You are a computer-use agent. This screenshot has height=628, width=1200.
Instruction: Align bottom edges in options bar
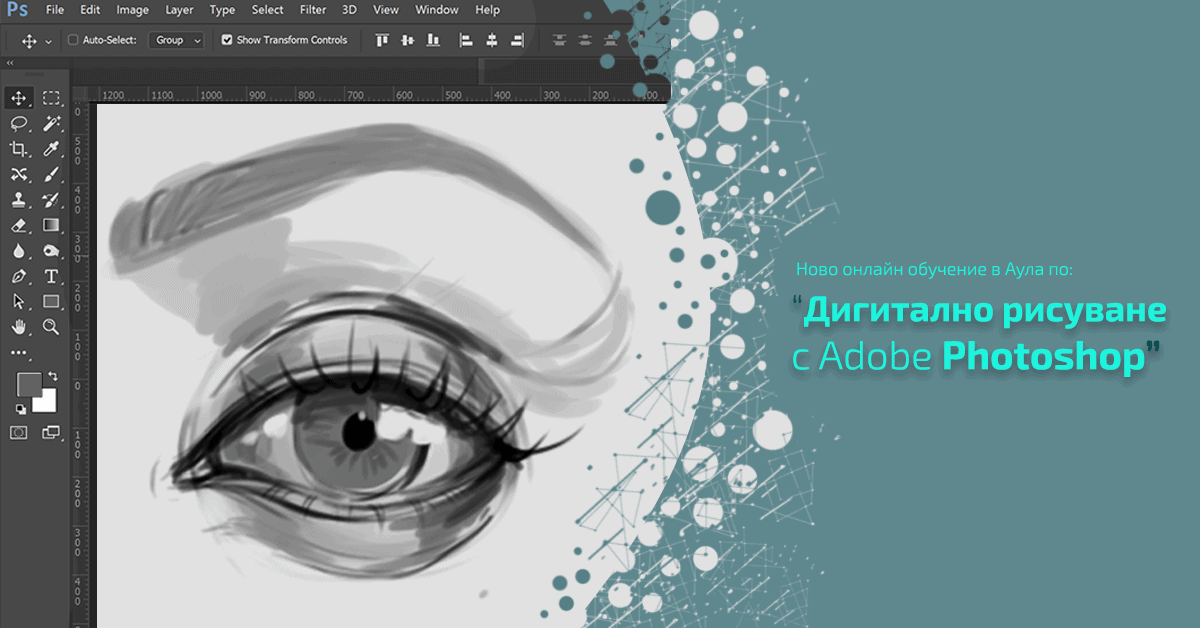click(433, 41)
